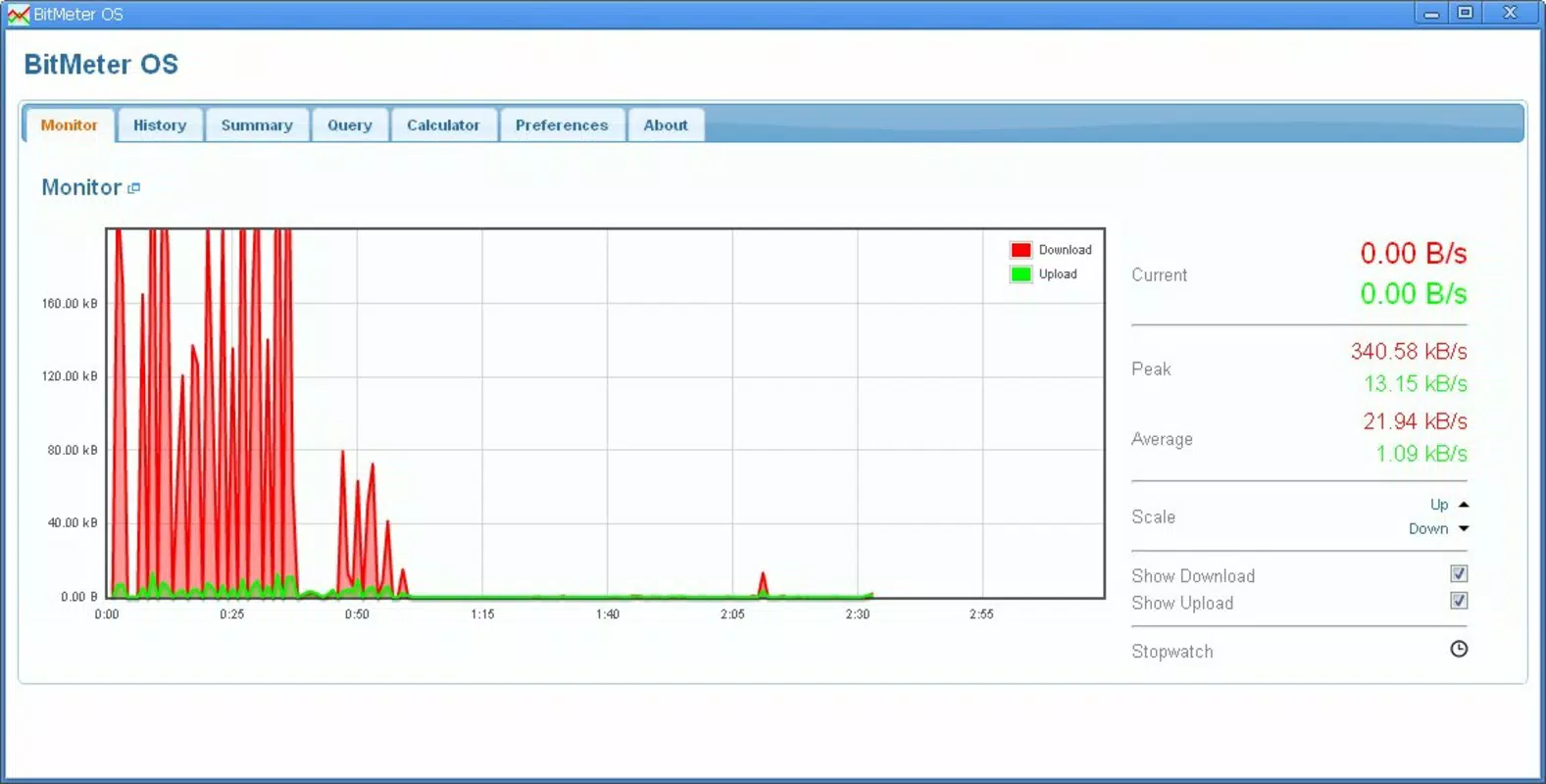Open the About tab
1546x784 pixels.
click(666, 125)
